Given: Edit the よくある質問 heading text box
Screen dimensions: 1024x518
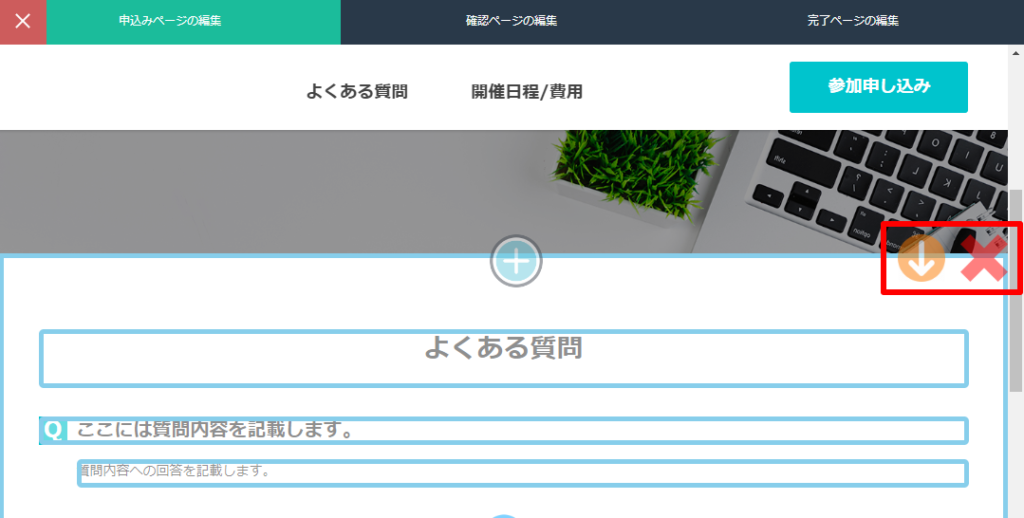Looking at the screenshot, I should (x=504, y=359).
